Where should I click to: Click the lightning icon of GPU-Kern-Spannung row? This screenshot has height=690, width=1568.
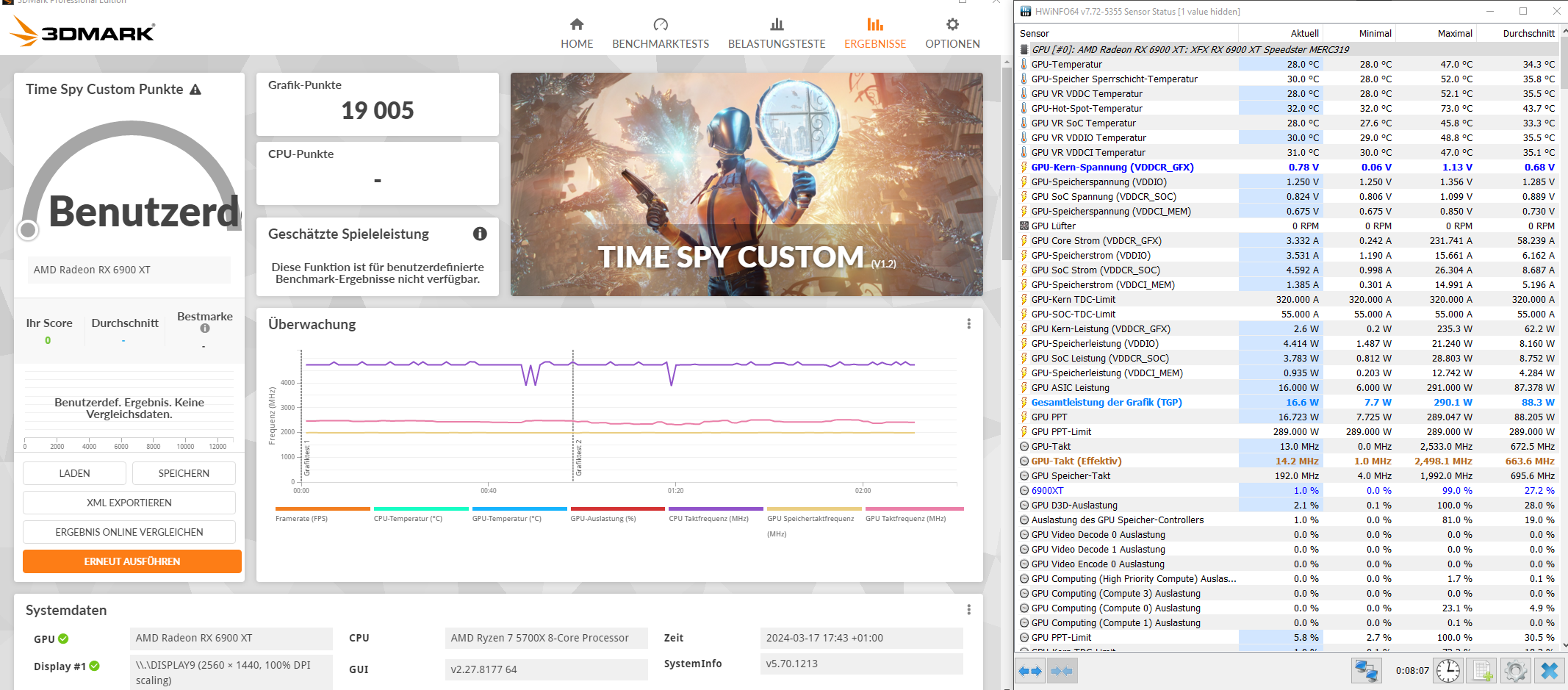click(x=1024, y=168)
